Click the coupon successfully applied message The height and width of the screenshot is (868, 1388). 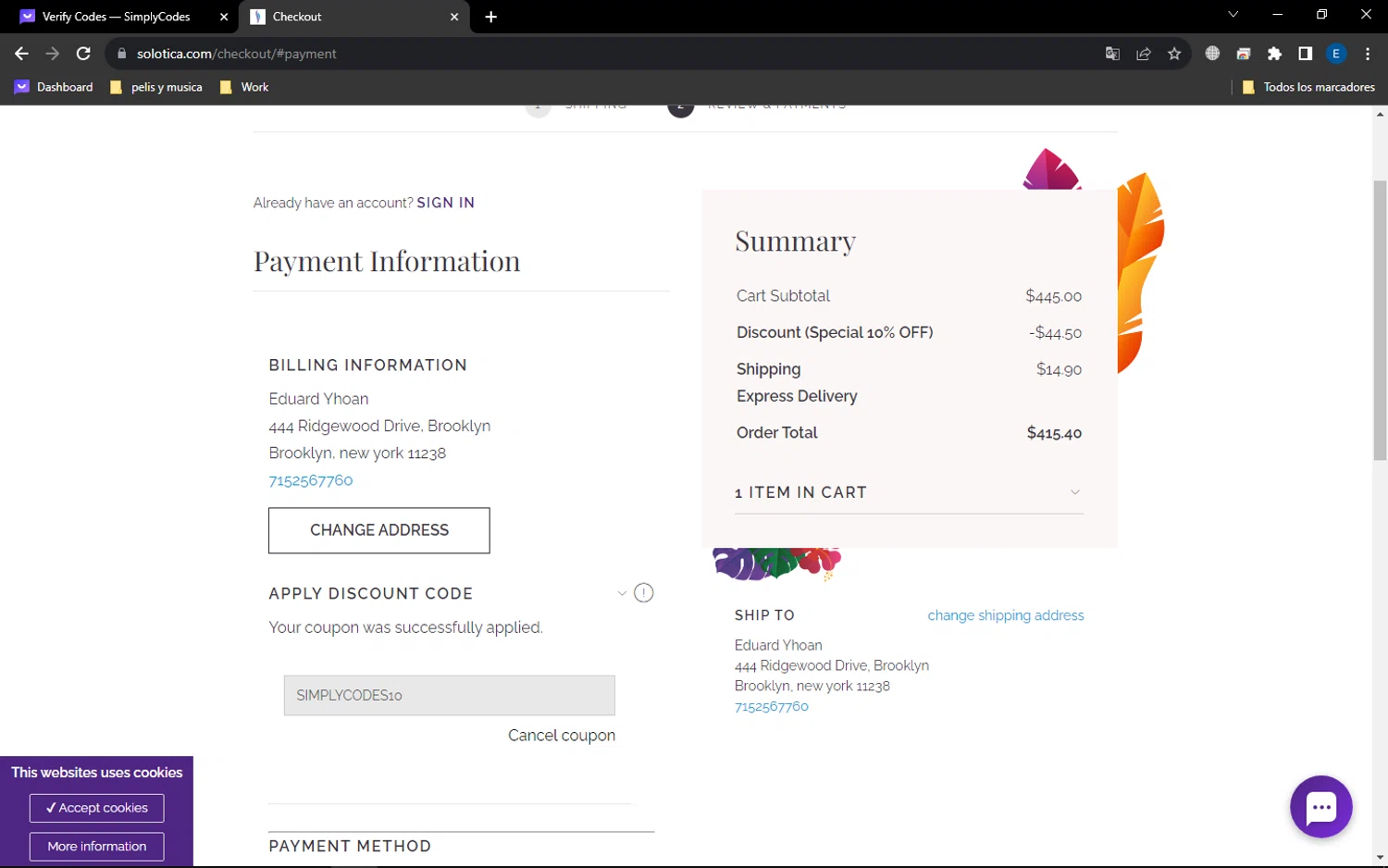click(405, 627)
